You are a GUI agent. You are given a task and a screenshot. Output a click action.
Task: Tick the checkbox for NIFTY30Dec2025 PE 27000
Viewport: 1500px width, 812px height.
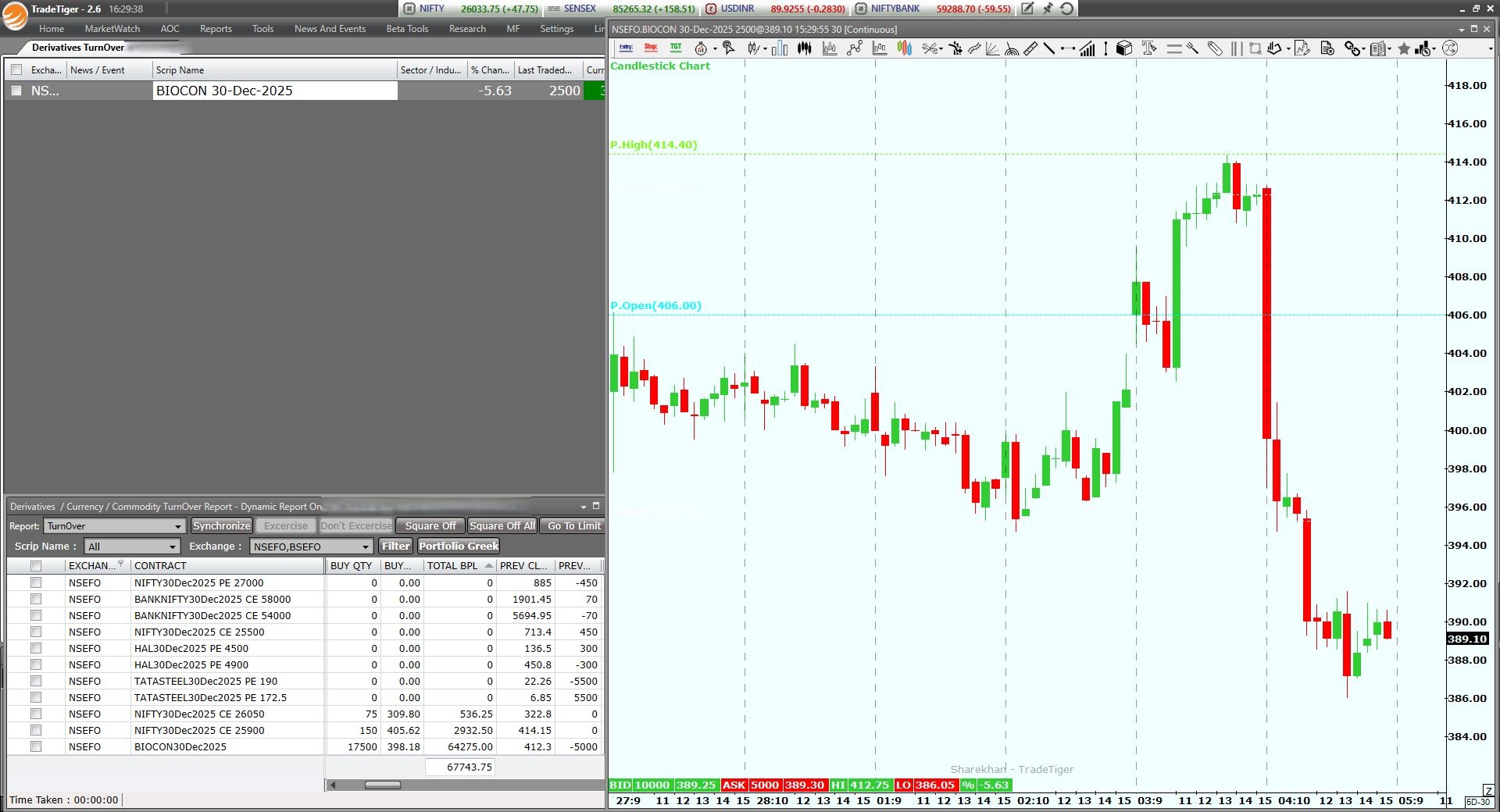click(36, 582)
